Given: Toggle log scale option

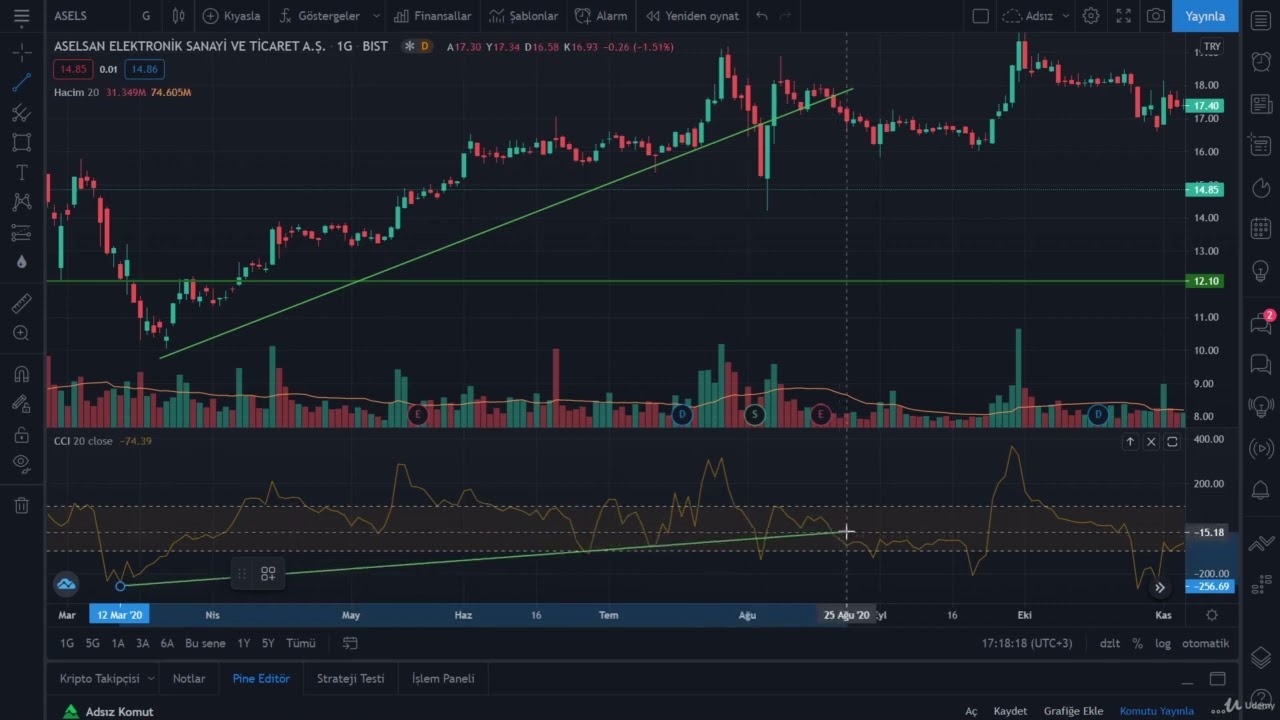Looking at the screenshot, I should (1162, 643).
